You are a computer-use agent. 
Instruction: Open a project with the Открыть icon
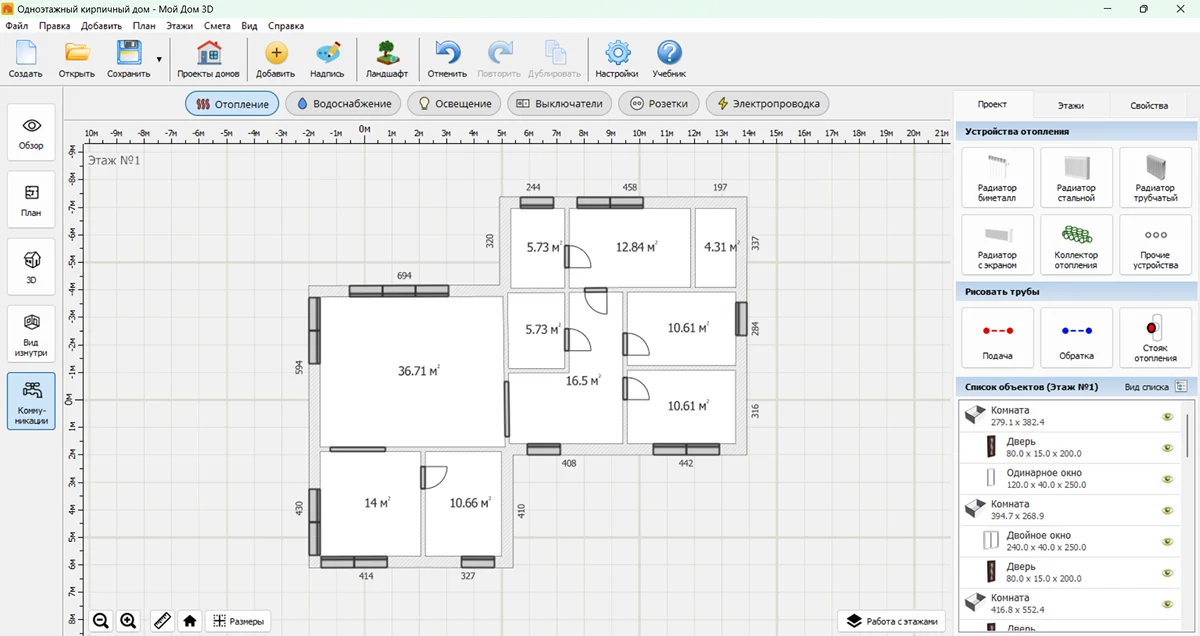[77, 60]
